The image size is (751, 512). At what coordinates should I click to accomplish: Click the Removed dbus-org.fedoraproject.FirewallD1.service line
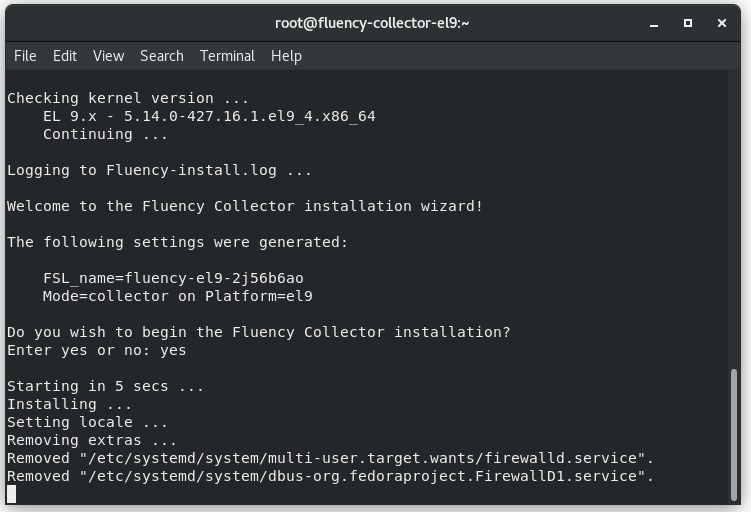330,477
